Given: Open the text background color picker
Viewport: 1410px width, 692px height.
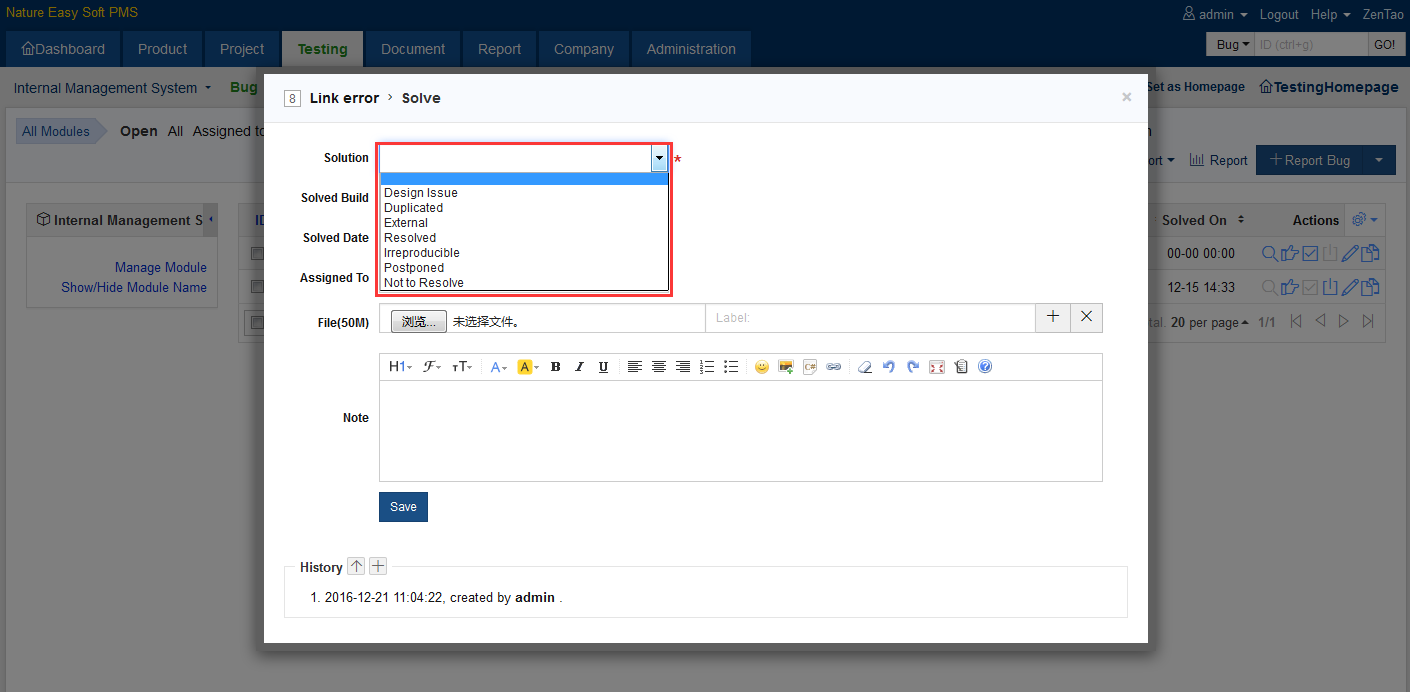Looking at the screenshot, I should click(x=528, y=367).
